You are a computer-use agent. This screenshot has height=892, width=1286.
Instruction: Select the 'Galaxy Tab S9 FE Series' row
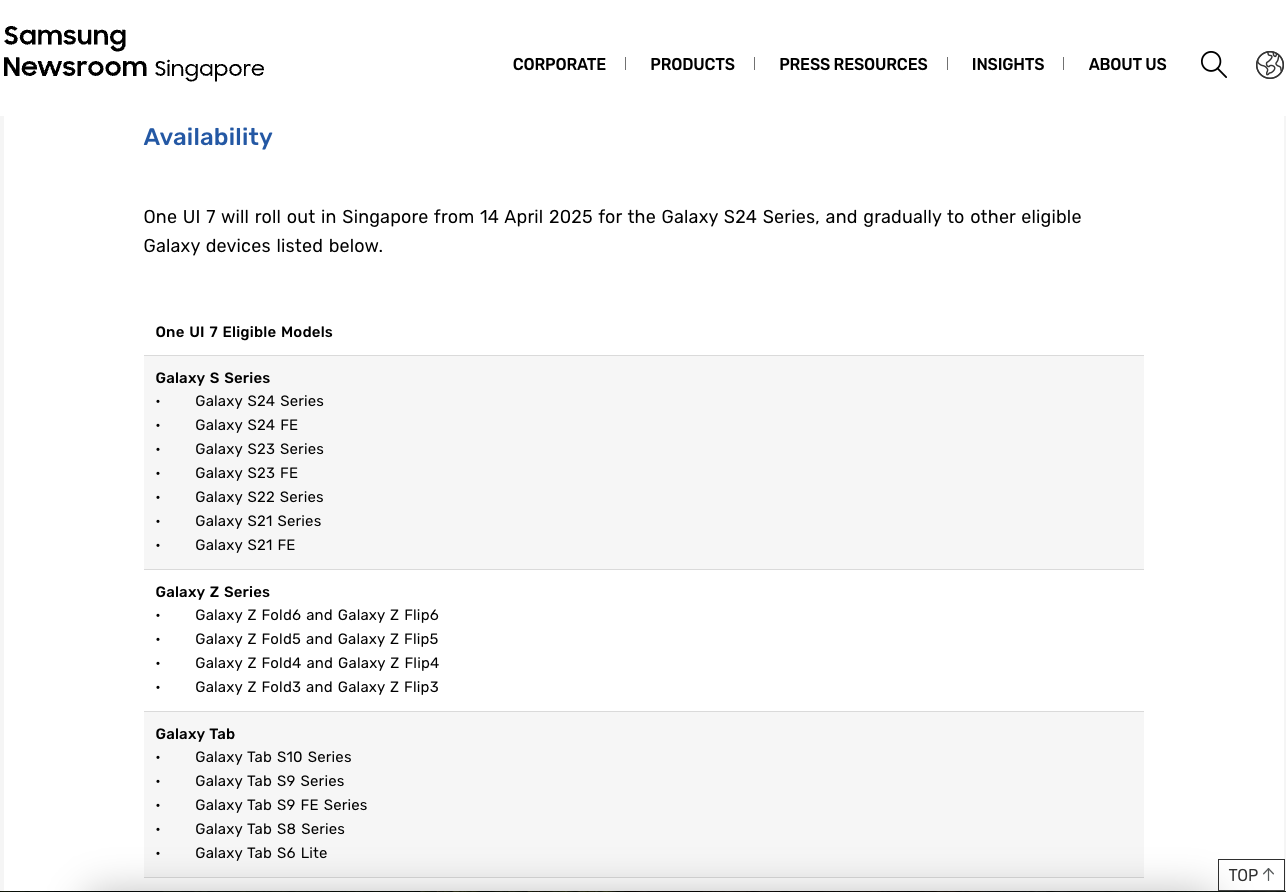[281, 805]
